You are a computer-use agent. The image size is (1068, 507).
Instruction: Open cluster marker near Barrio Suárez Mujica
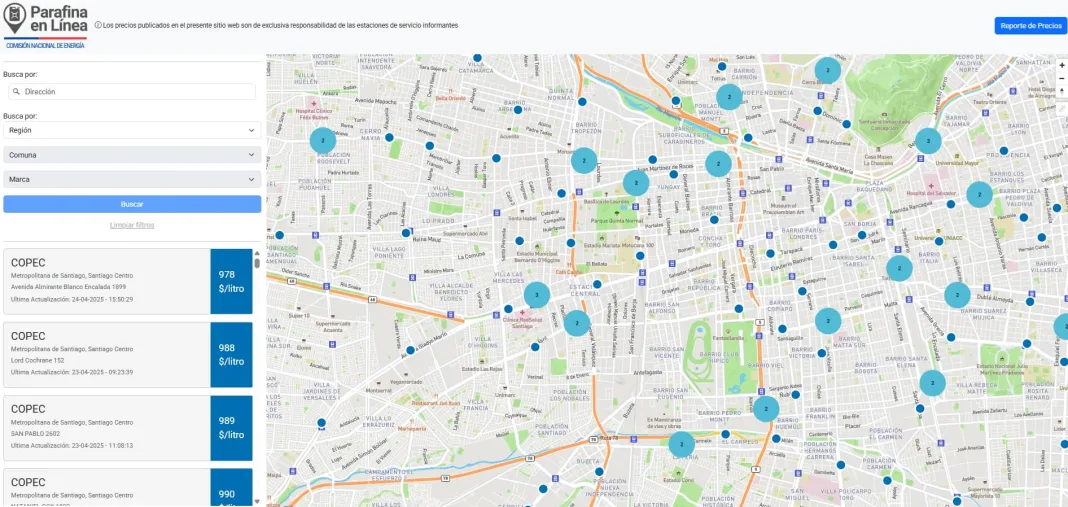pyautogui.click(x=957, y=295)
